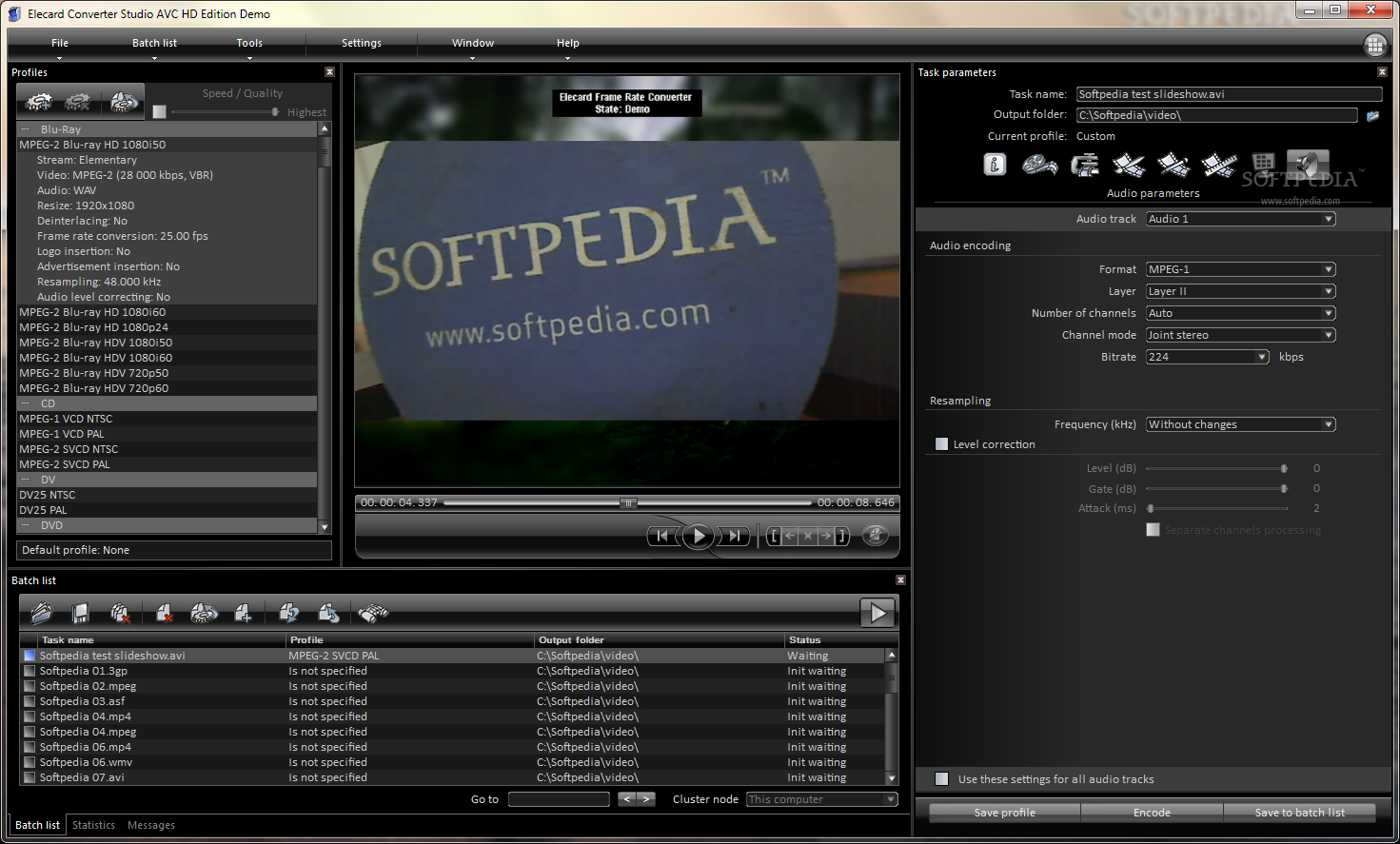Add a new task via the file-plus icon
This screenshot has width=1400, height=844.
tap(244, 613)
